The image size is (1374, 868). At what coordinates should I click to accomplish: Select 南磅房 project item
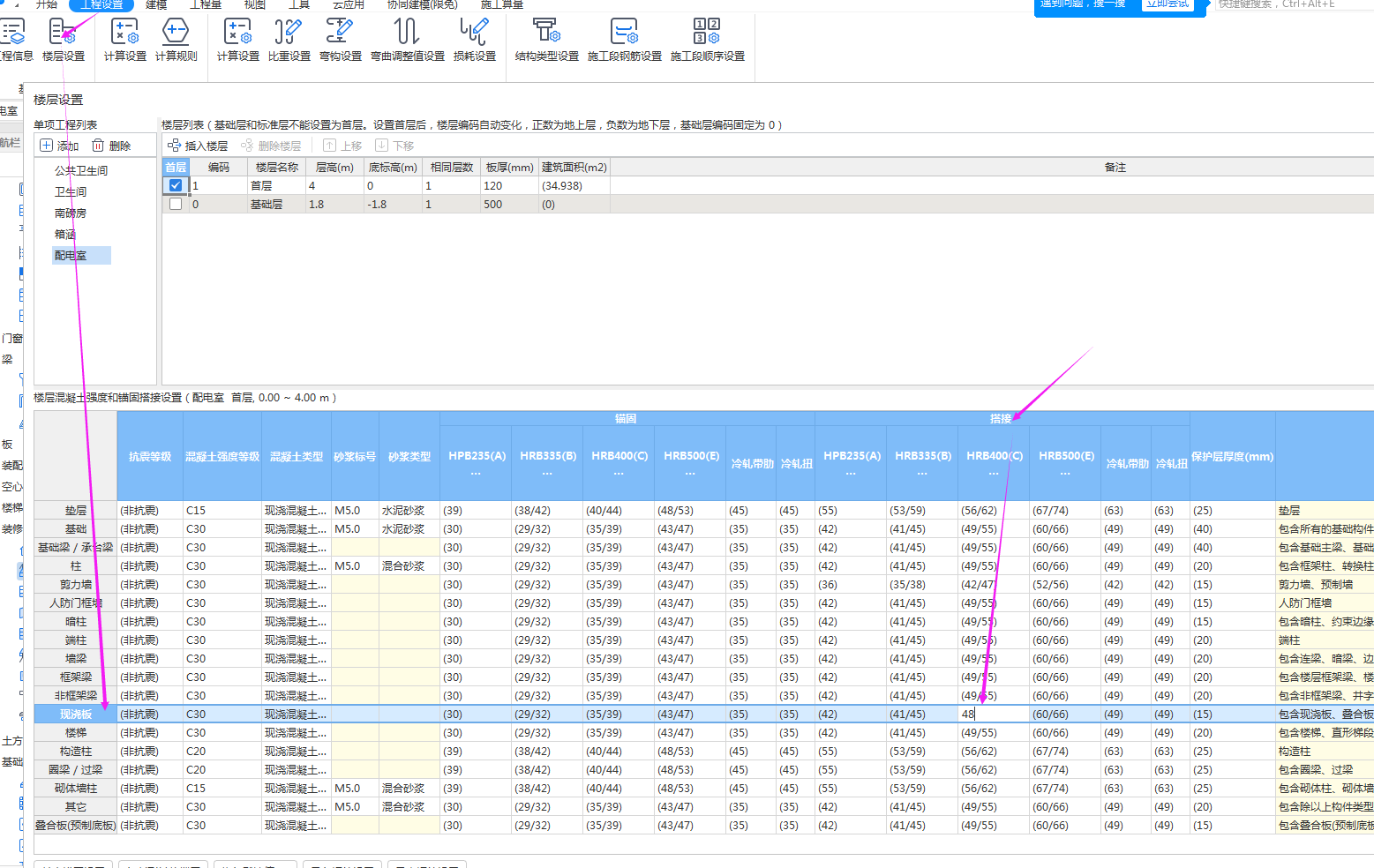[x=71, y=213]
